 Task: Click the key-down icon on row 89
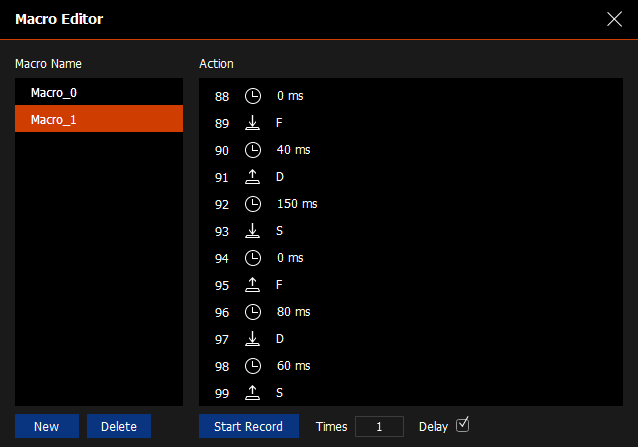coord(253,124)
